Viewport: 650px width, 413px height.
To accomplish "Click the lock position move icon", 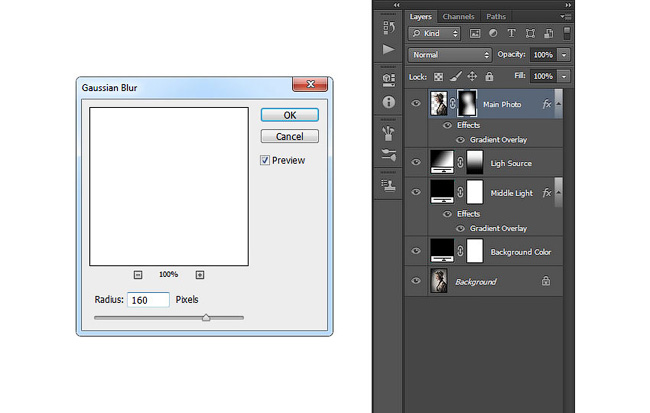I will click(472, 76).
